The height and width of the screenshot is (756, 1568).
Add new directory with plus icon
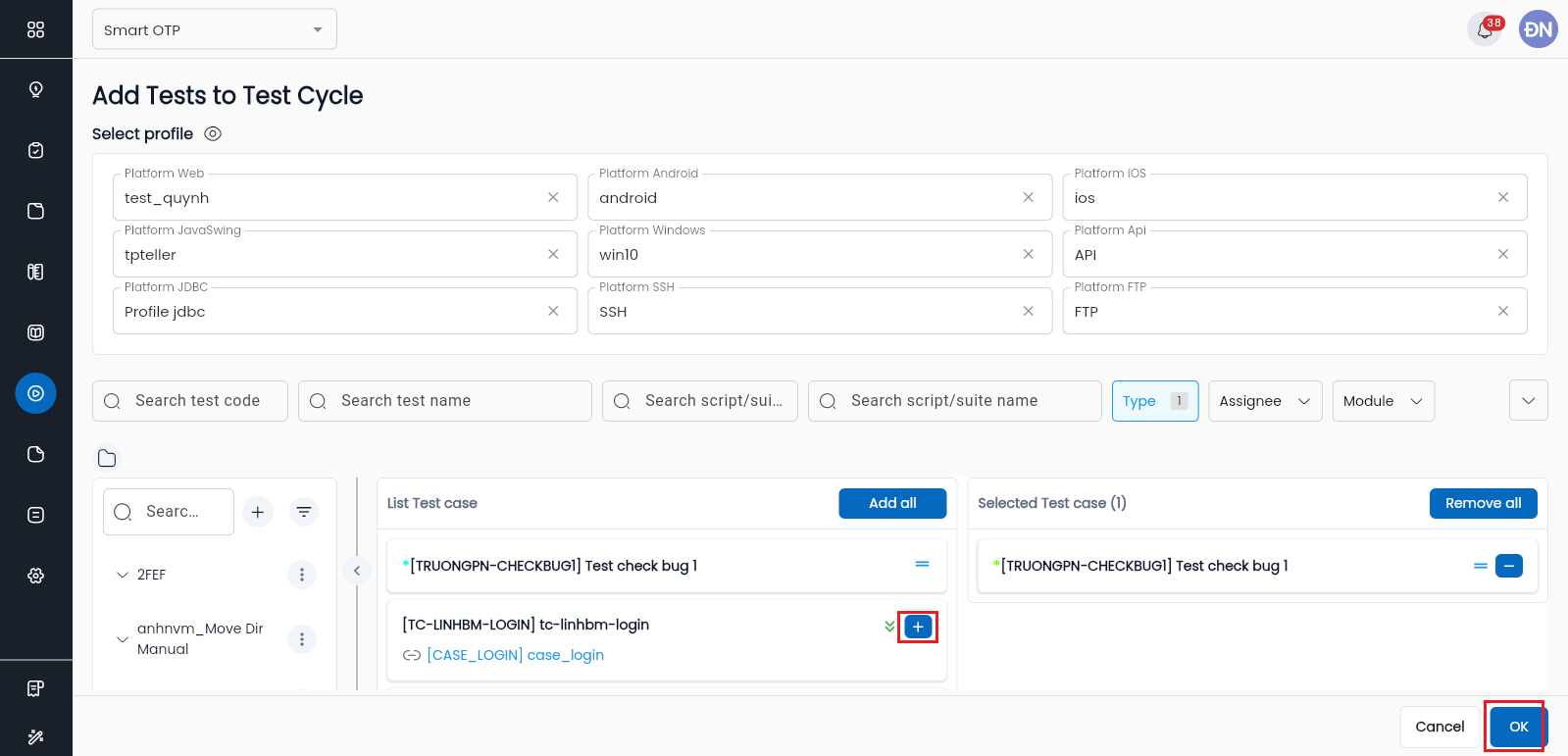point(258,512)
